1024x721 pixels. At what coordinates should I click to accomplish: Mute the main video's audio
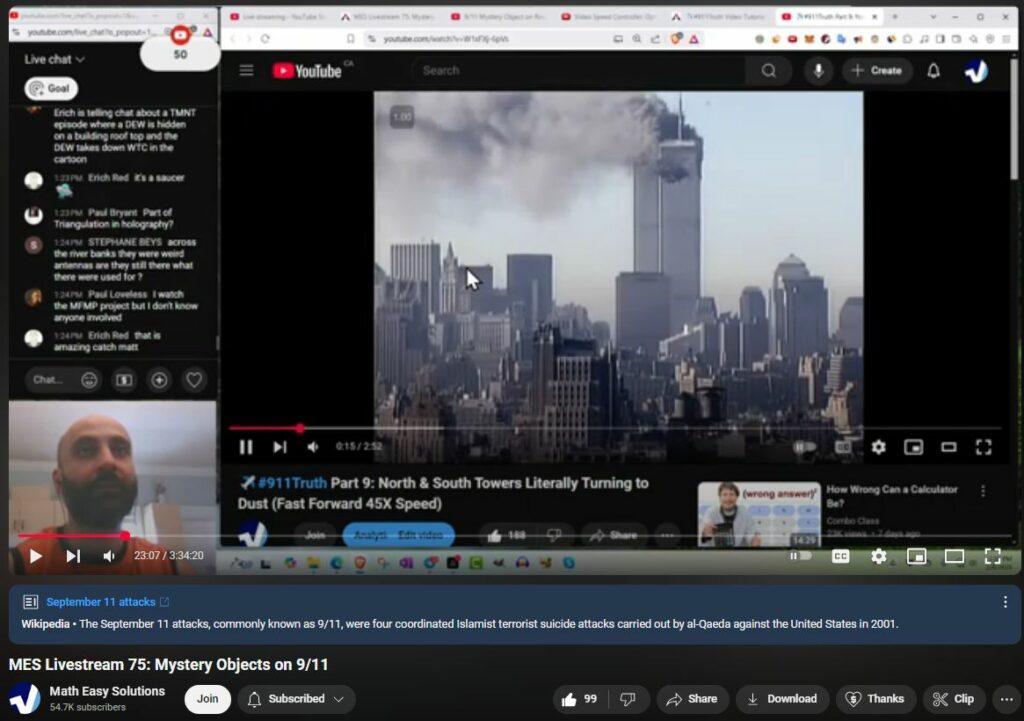pyautogui.click(x=109, y=556)
